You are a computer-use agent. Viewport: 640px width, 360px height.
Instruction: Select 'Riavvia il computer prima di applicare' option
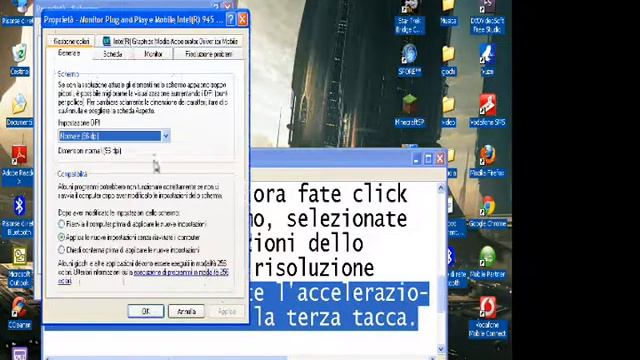point(61,224)
